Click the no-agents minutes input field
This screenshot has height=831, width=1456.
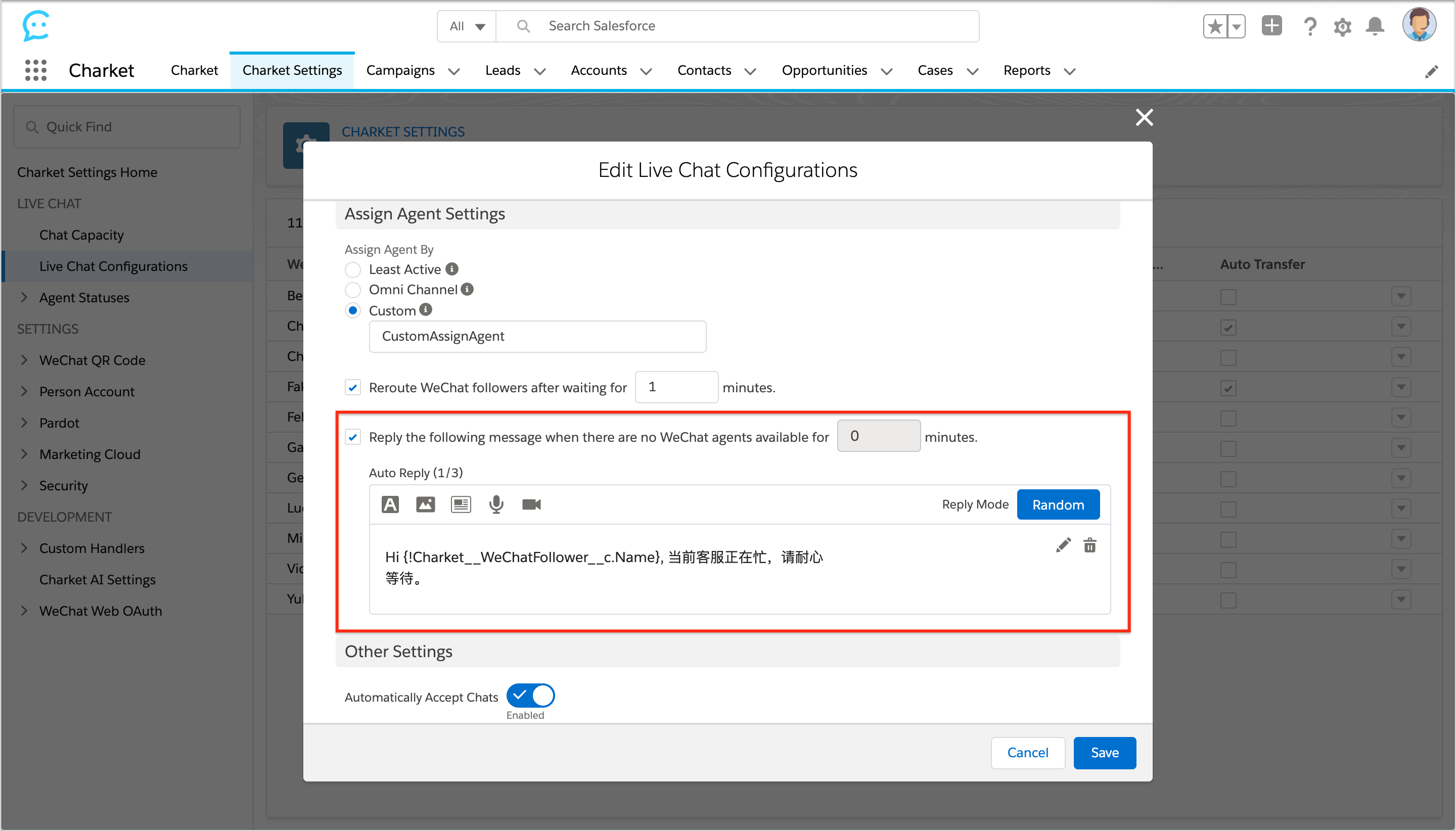[x=879, y=436]
